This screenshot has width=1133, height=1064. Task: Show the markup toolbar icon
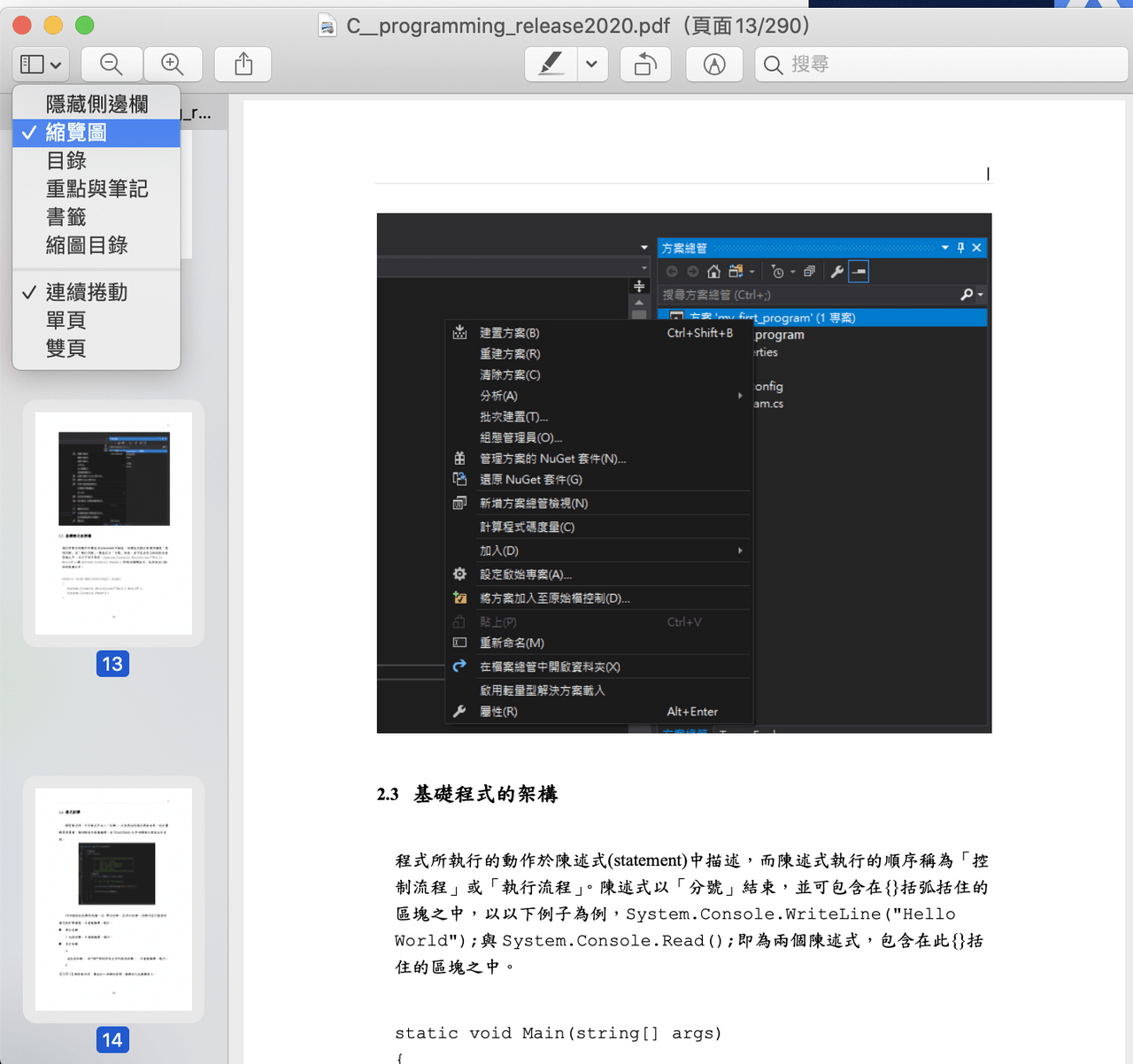[x=714, y=65]
